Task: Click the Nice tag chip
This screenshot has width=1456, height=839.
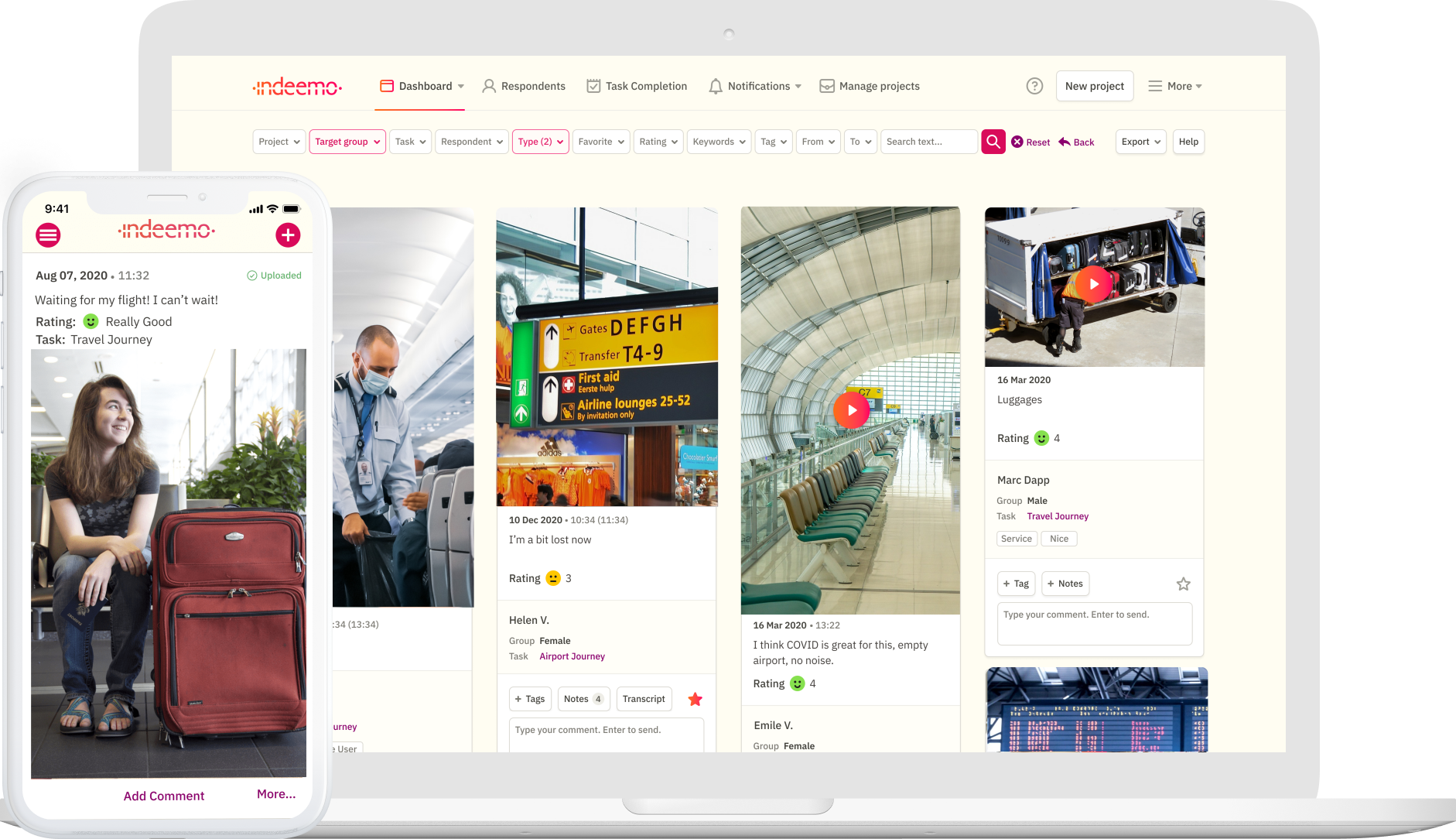Action: pyautogui.click(x=1059, y=539)
